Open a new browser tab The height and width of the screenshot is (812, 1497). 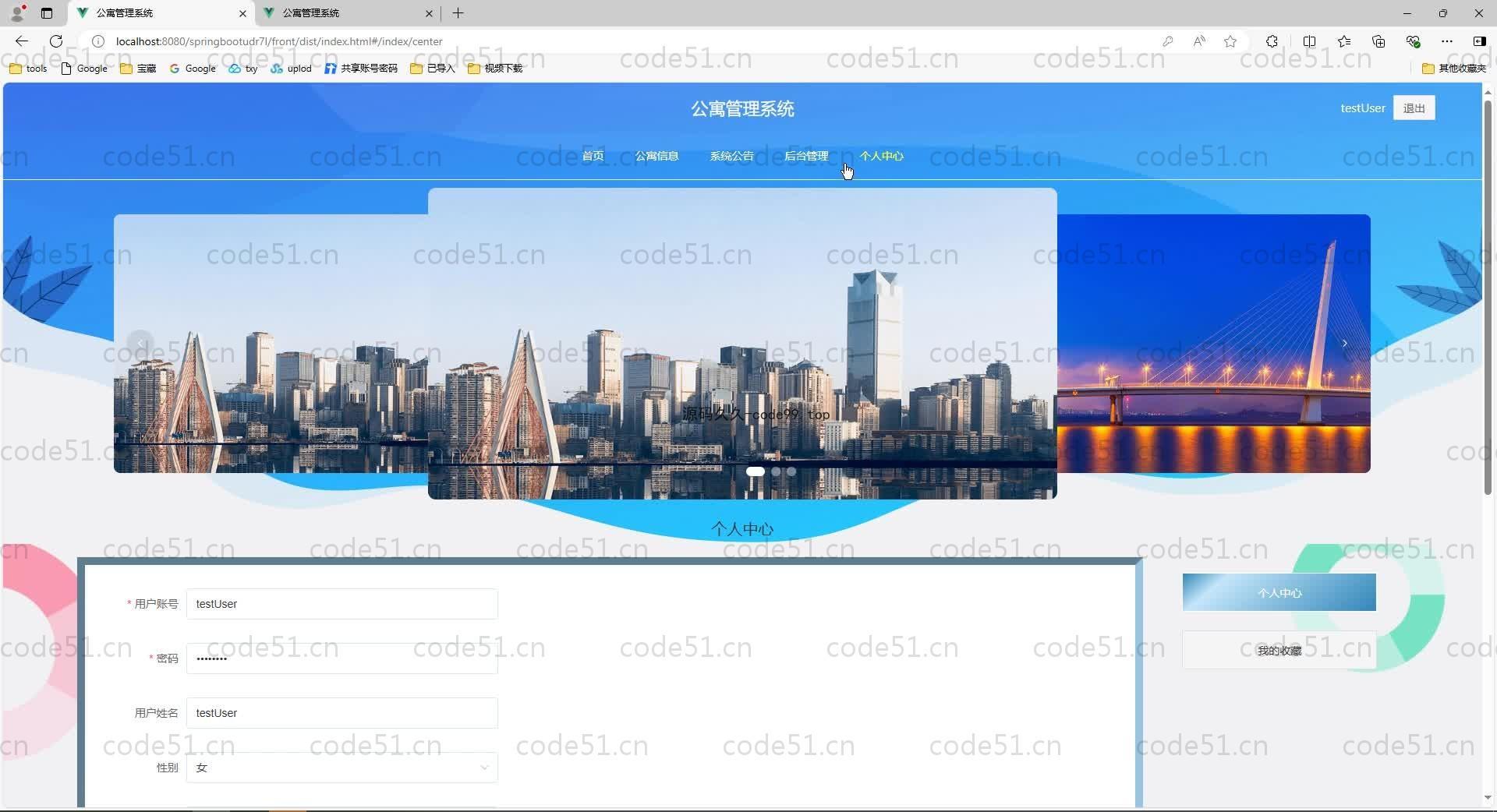pyautogui.click(x=458, y=13)
